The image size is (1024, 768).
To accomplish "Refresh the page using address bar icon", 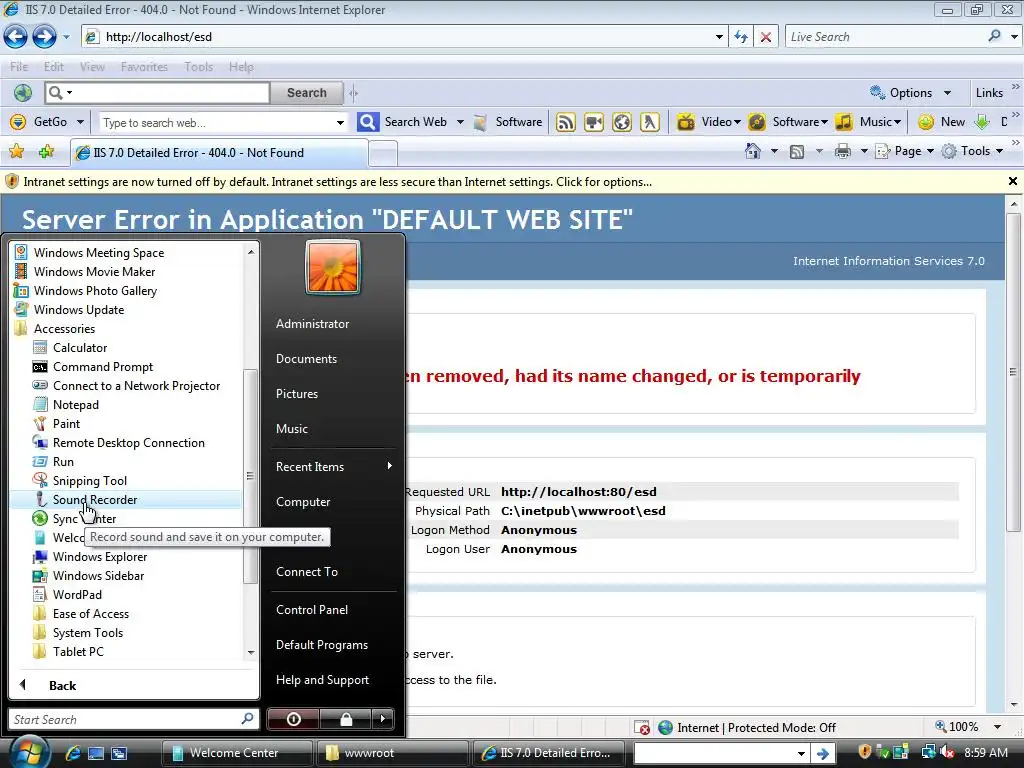I will pos(741,37).
